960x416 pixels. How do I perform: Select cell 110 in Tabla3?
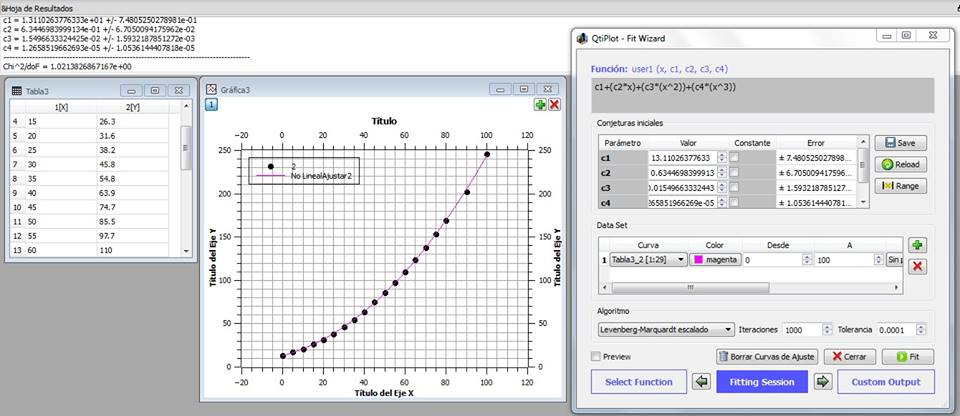pos(133,250)
